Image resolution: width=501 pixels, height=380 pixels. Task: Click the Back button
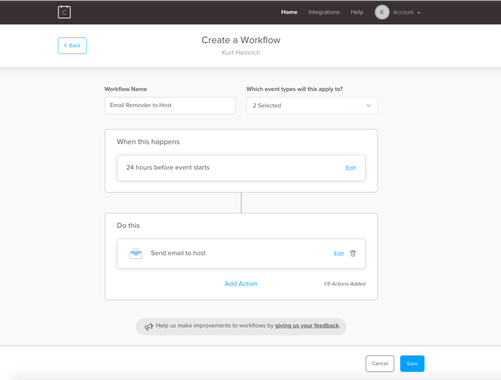(72, 46)
